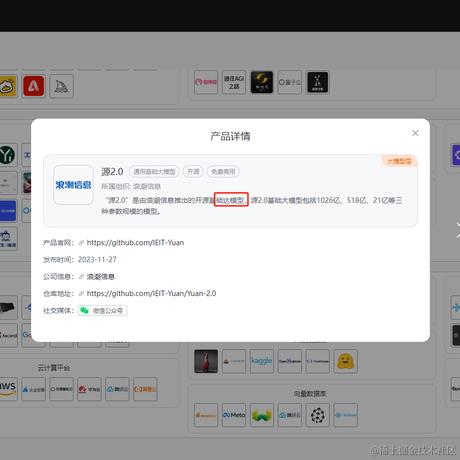Click the dotted sphere logo under 向量数据库
This screenshot has width=460, height=460.
(318, 415)
